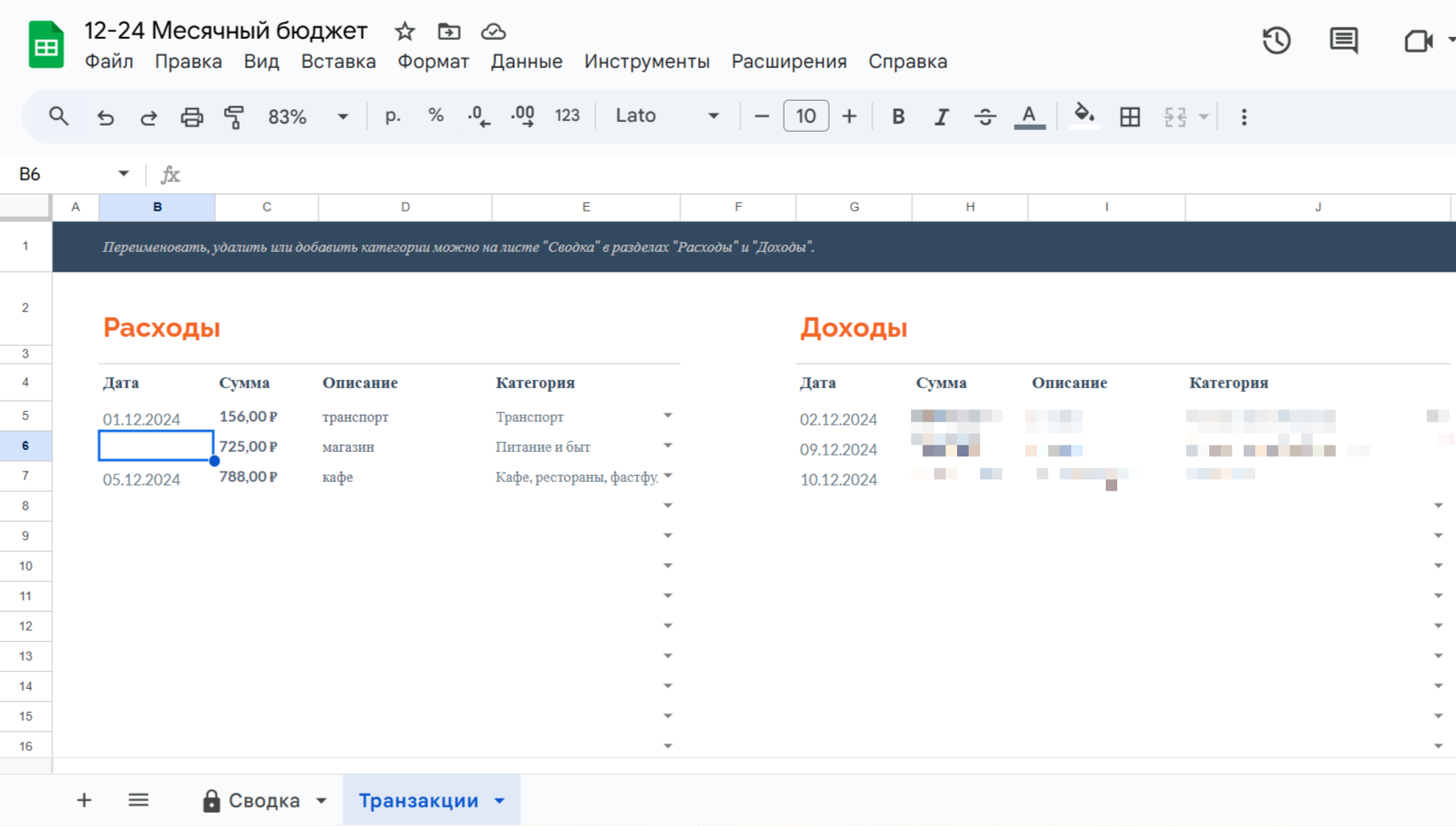1456x826 pixels.
Task: Start a video call with camera icon
Action: [x=1418, y=41]
